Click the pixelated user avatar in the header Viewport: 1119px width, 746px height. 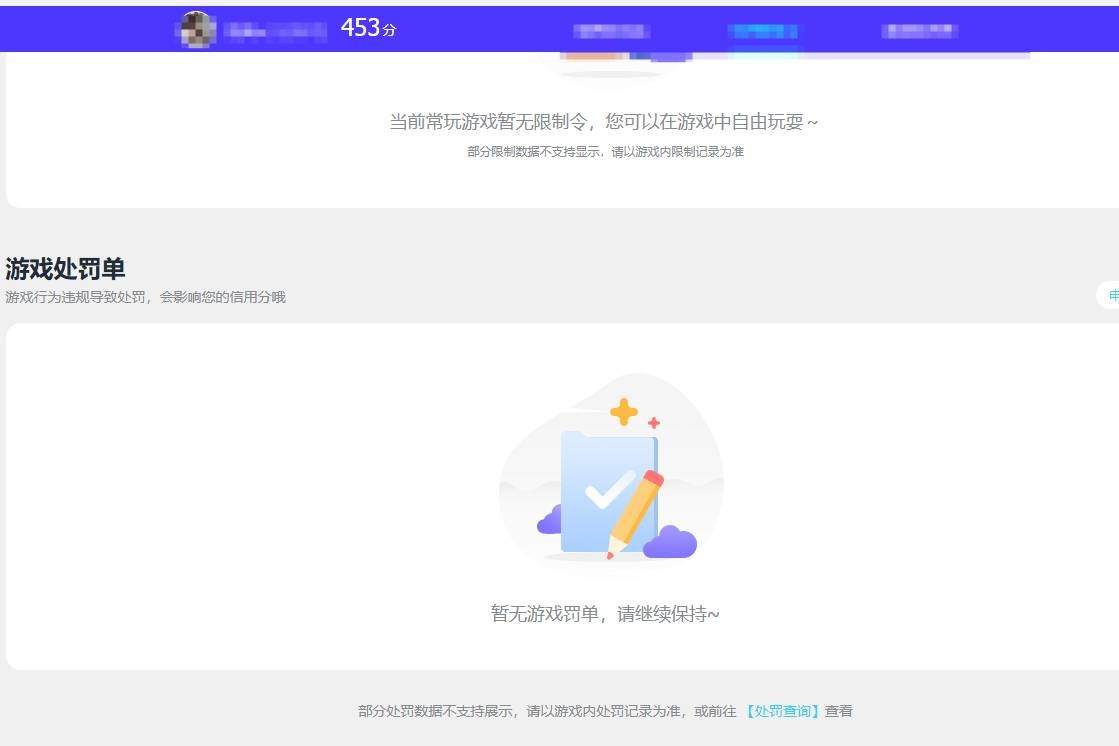coord(196,29)
